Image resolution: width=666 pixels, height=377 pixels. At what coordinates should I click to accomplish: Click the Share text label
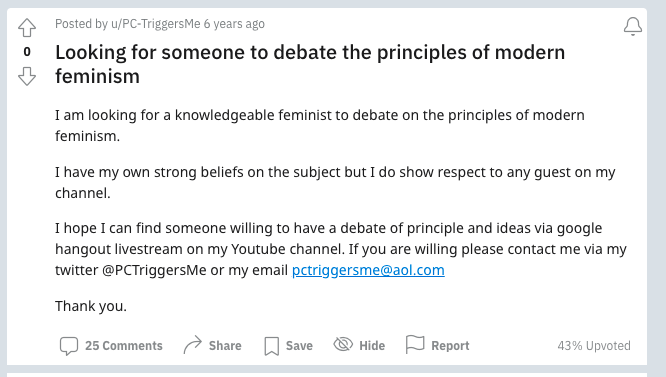point(225,346)
